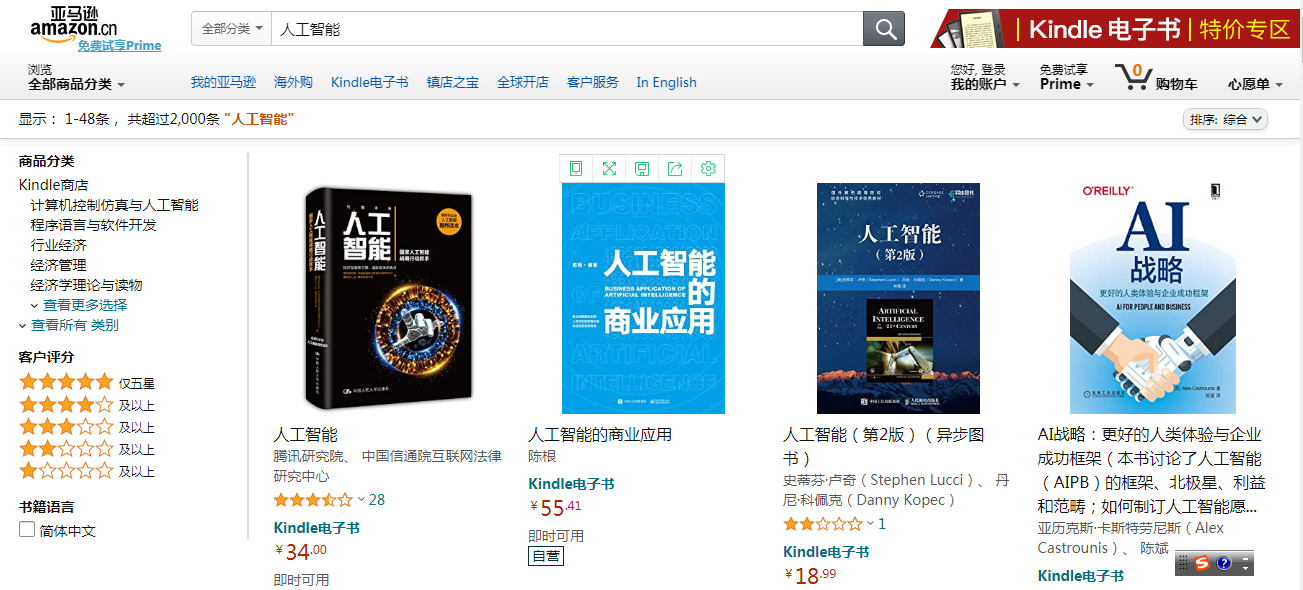The width and height of the screenshot is (1303, 590).
Task: Open Kindle电子书 in the navigation bar
Action: click(x=369, y=82)
